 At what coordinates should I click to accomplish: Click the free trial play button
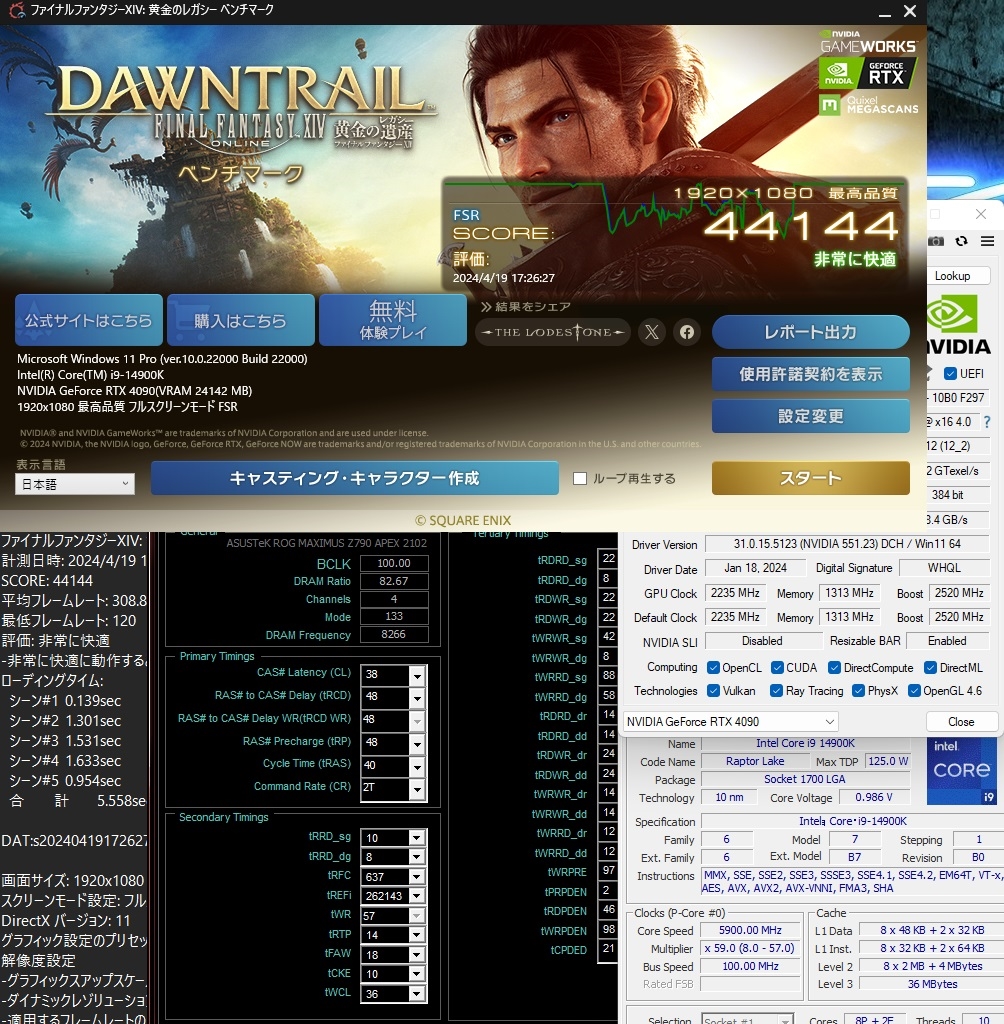pos(393,320)
